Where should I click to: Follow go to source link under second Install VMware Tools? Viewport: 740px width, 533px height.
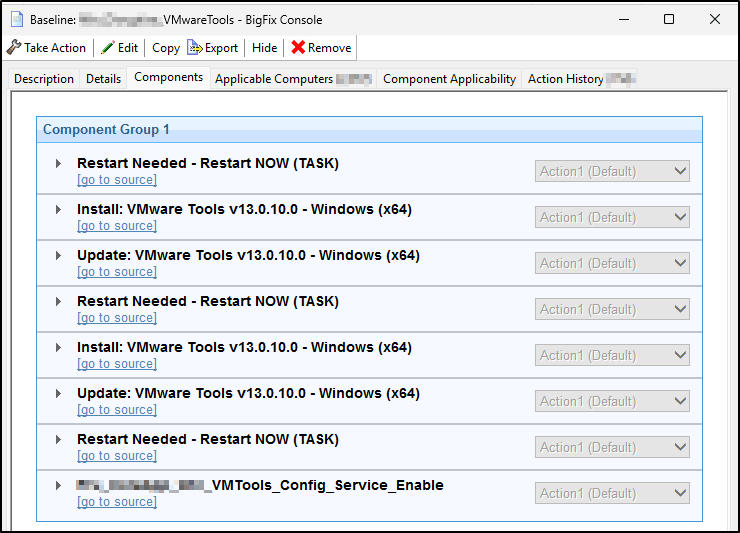pos(116,364)
